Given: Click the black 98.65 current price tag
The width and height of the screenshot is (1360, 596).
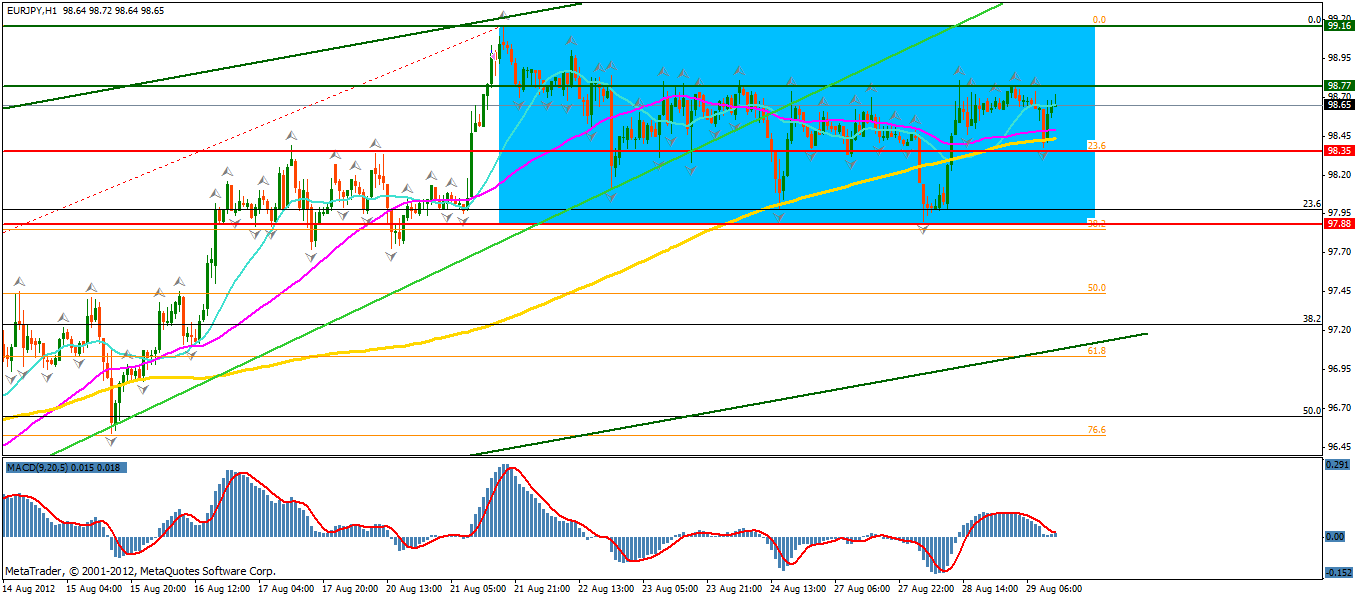Looking at the screenshot, I should pos(1339,104).
